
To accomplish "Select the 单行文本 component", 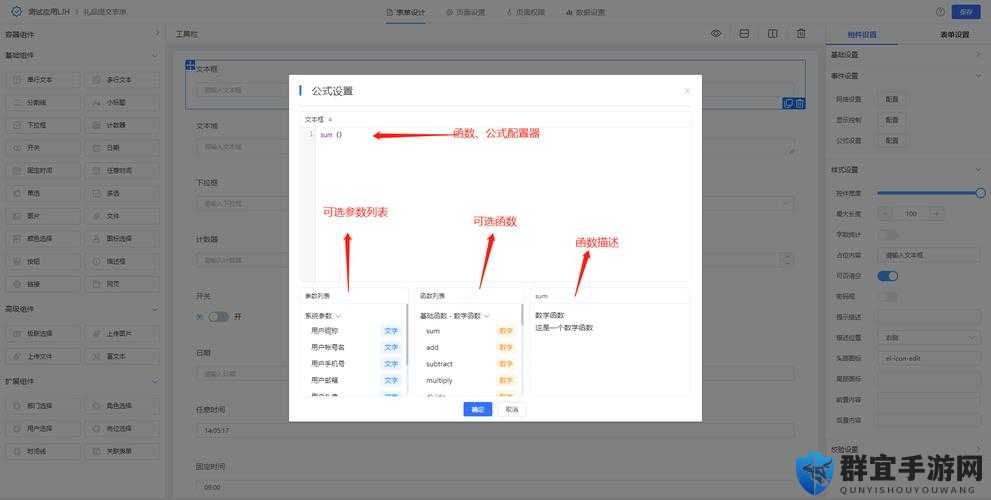I will tap(43, 80).
